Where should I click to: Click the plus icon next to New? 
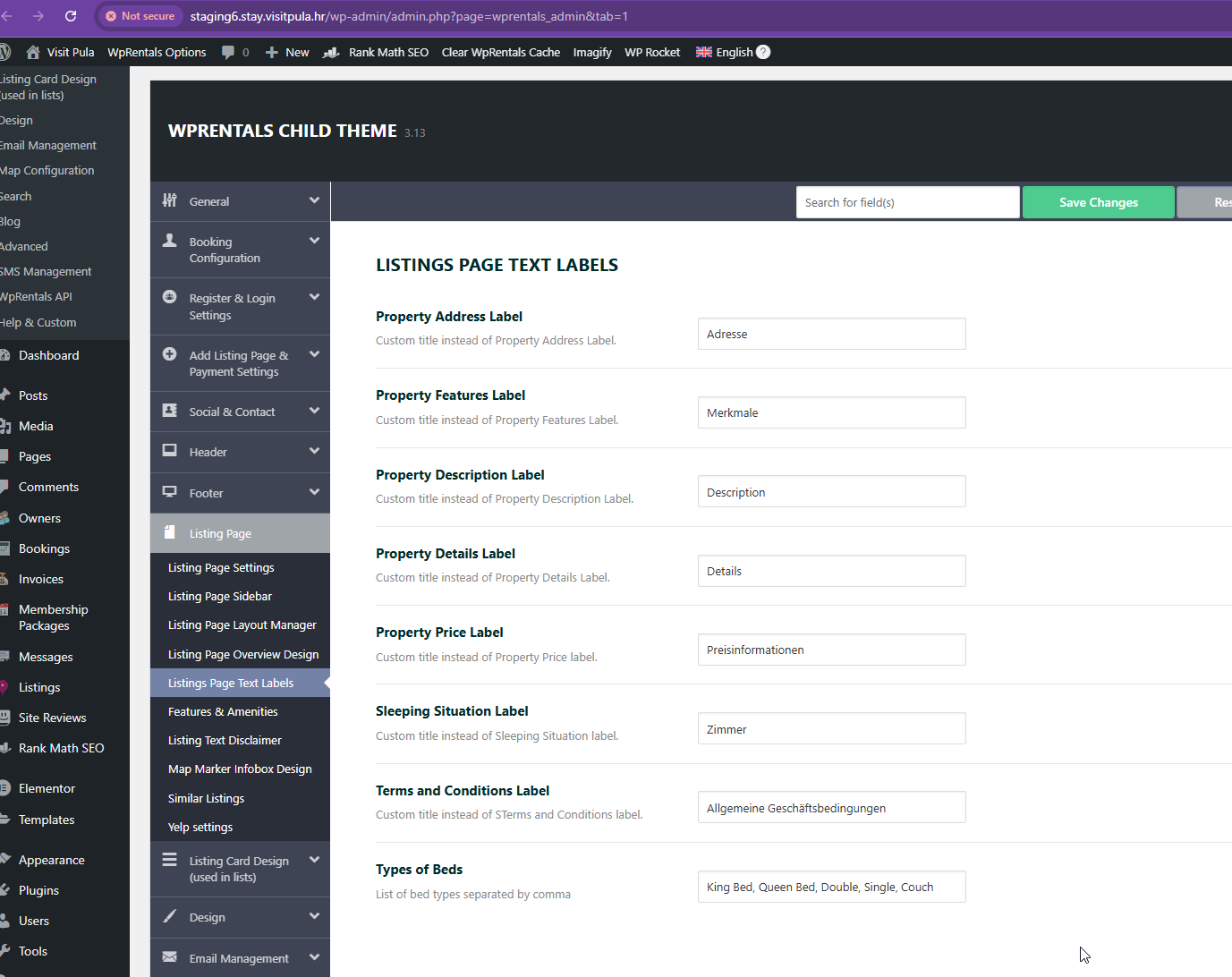click(x=272, y=52)
